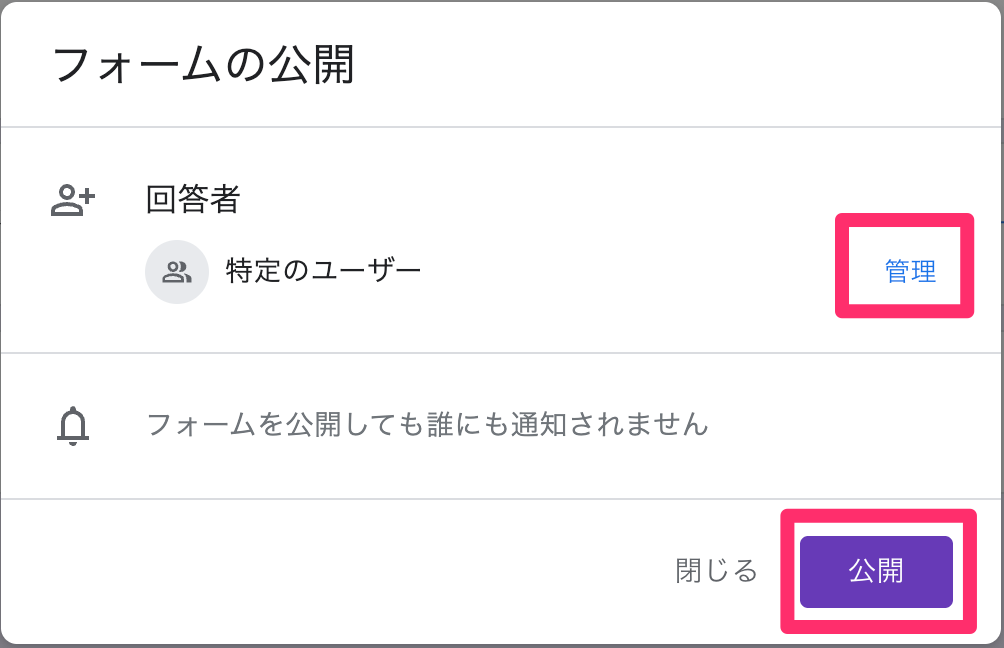Click the 回答者 section heading
This screenshot has width=1004, height=648.
193,199
